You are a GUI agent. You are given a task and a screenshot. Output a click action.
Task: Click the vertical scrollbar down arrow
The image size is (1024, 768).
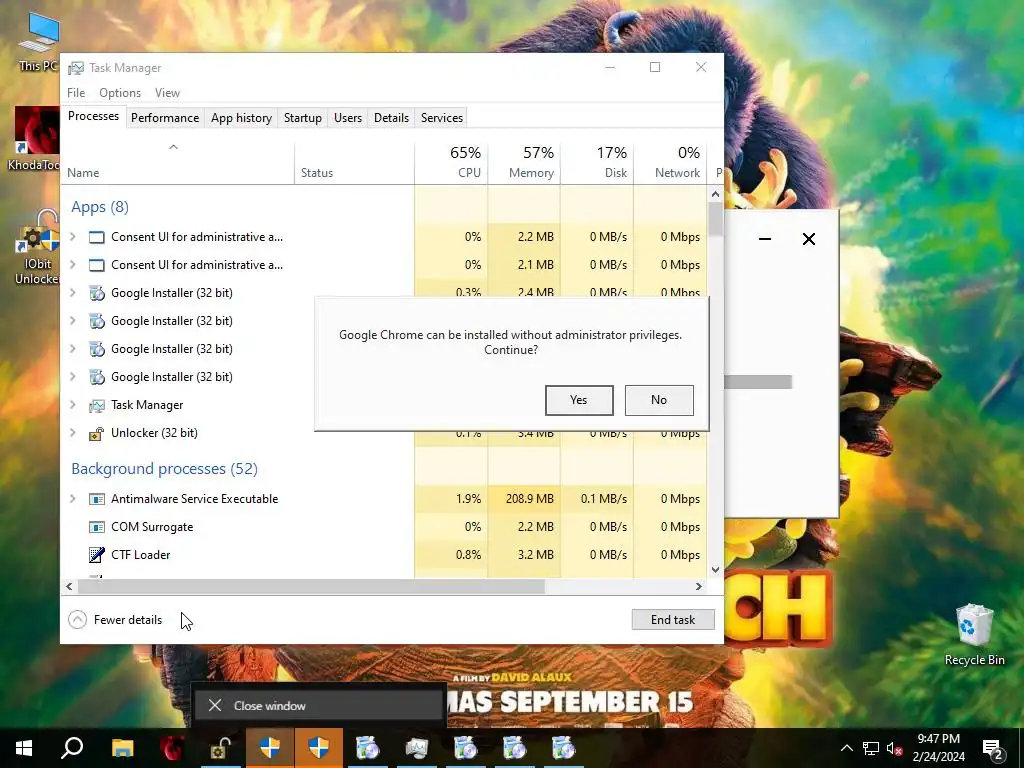pos(715,569)
